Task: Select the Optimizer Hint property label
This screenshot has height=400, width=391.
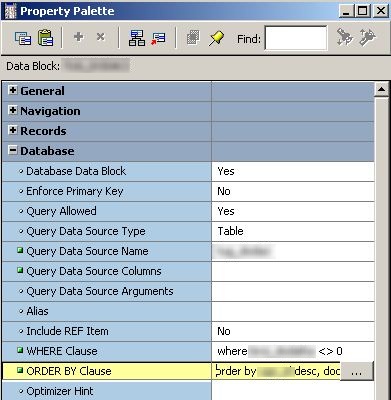Action: click(x=60, y=391)
